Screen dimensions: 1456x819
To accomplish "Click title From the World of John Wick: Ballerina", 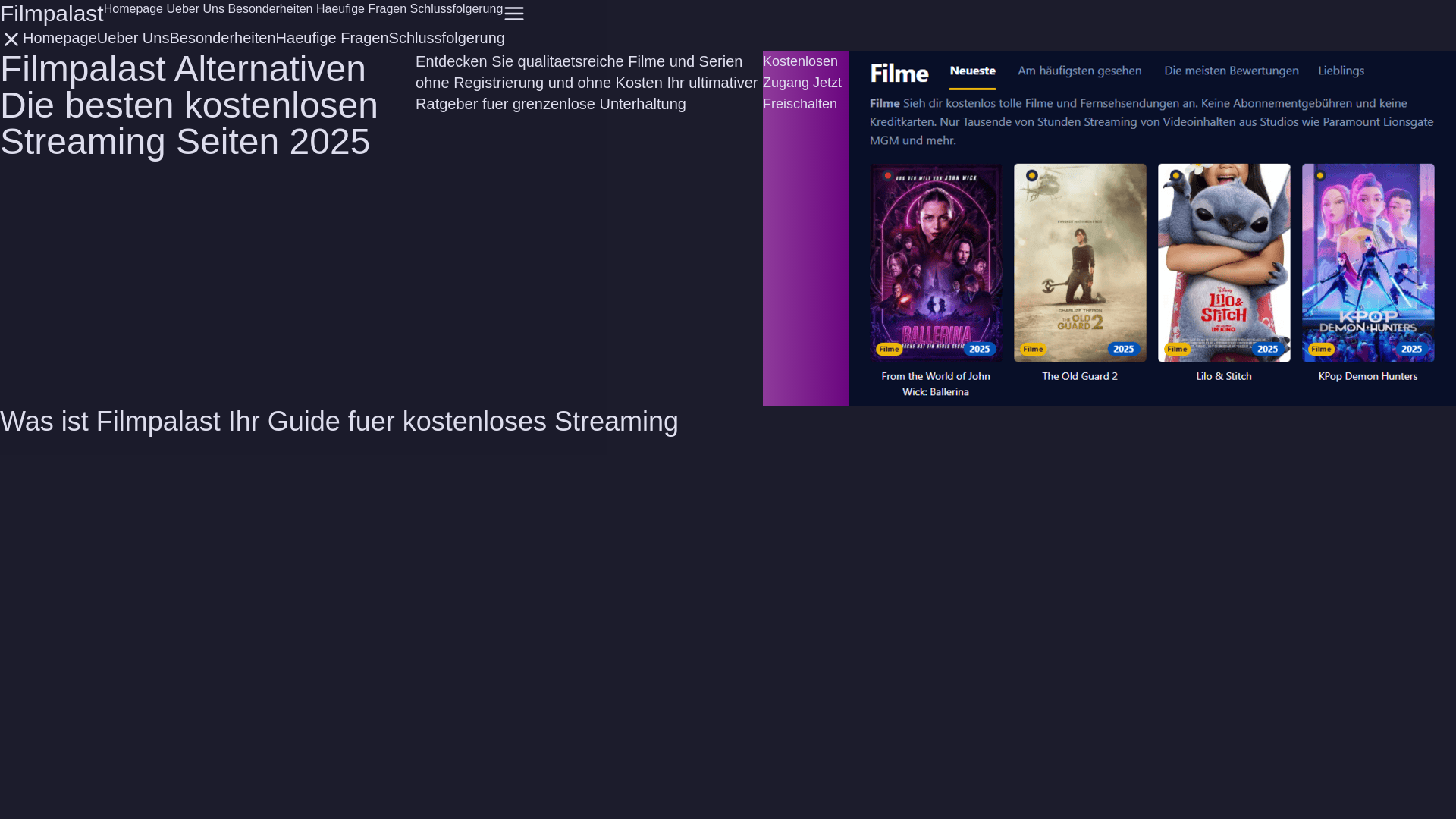I will click(x=936, y=384).
